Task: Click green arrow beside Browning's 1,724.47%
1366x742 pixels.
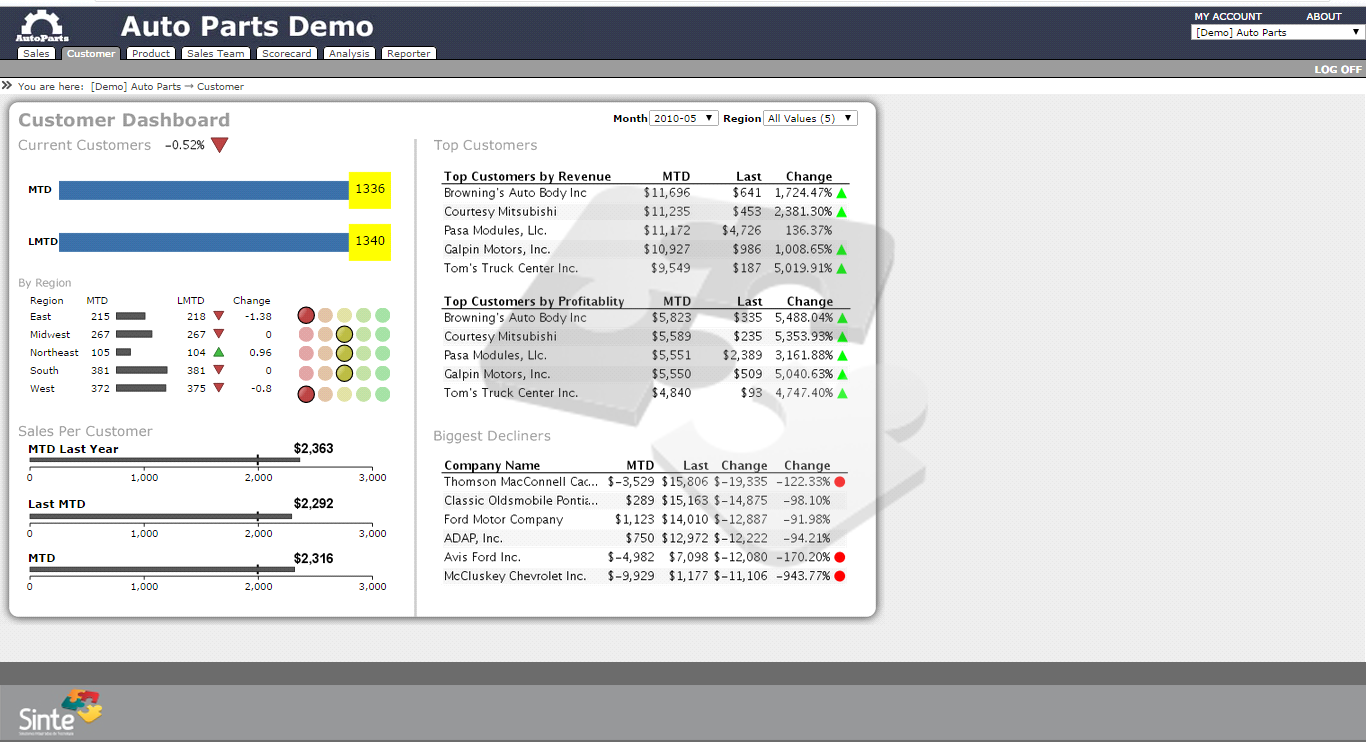Action: (x=841, y=193)
